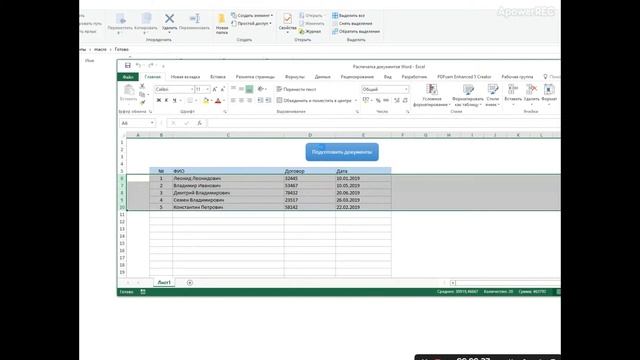The width and height of the screenshot is (640, 360).
Task: Center text horizontally in cell
Action: click(x=241, y=100)
